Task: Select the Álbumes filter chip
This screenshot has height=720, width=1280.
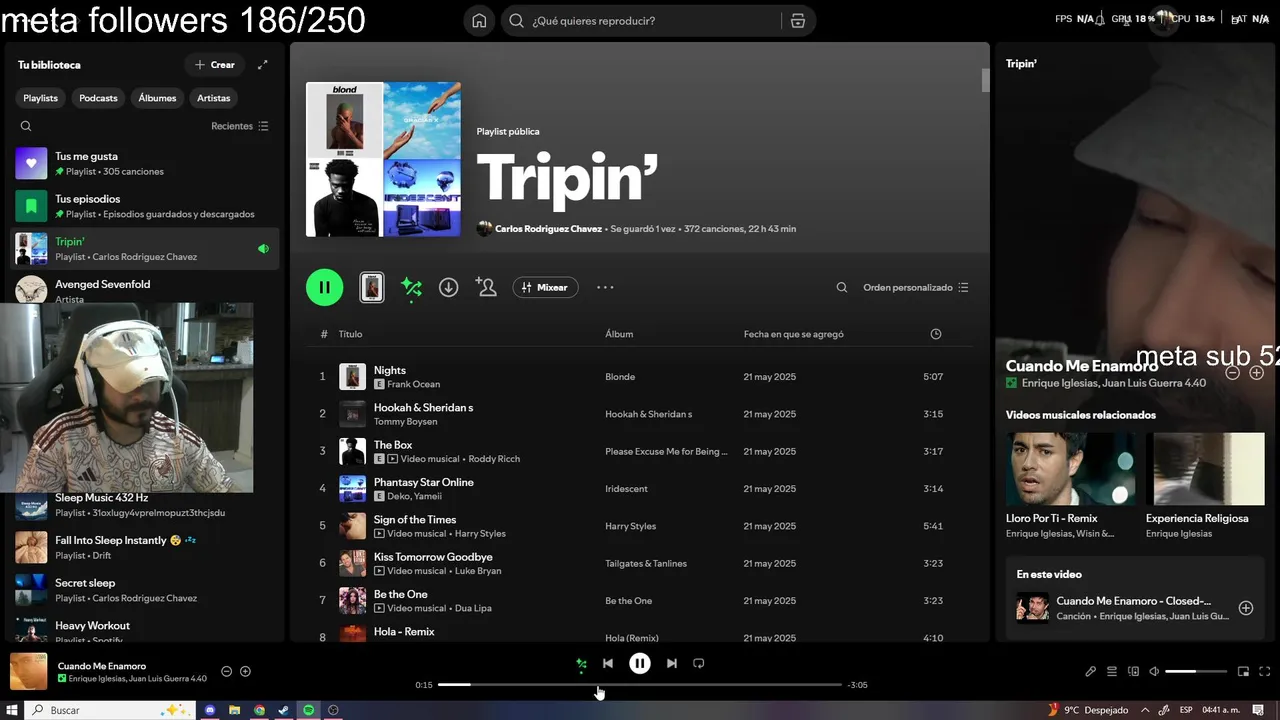Action: [x=157, y=98]
